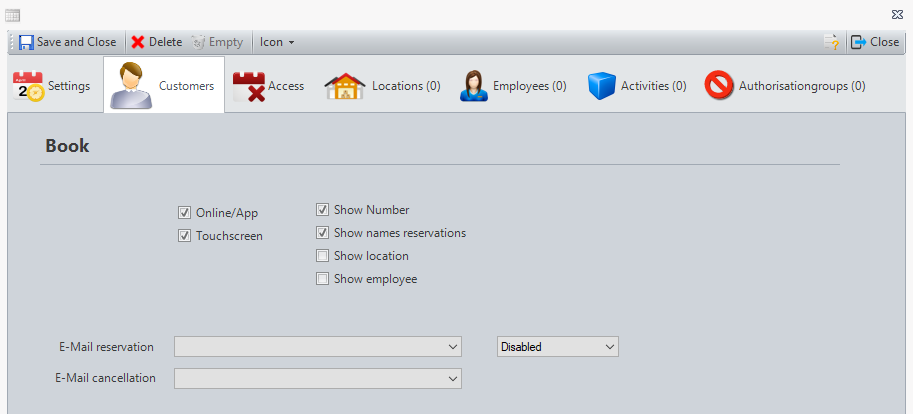The image size is (913, 414).
Task: Open the Disabled combo box
Action: click(609, 347)
